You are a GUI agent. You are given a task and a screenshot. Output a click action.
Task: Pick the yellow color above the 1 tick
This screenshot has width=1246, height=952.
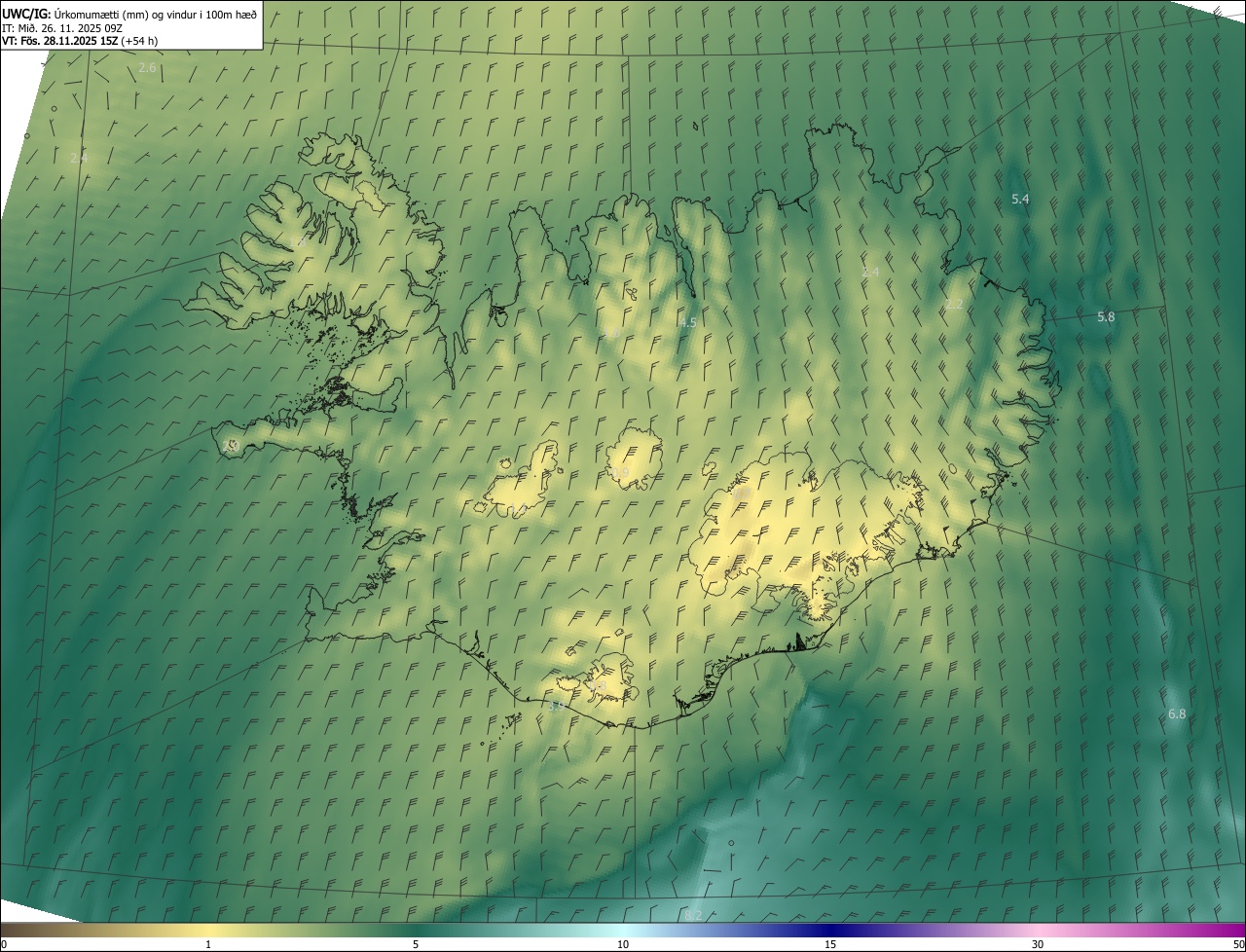tap(208, 930)
